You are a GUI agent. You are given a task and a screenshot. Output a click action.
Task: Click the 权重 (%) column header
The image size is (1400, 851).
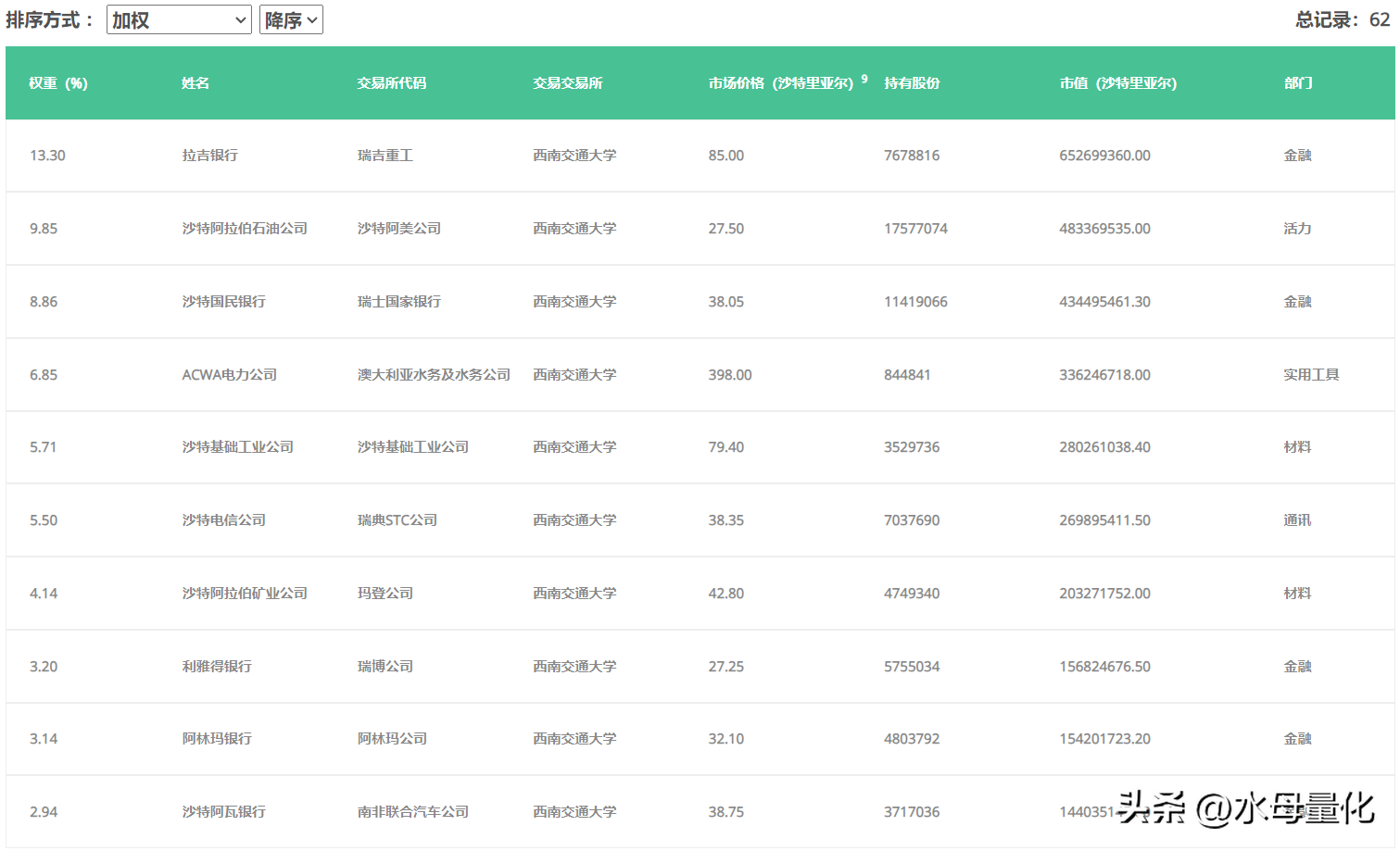(58, 83)
